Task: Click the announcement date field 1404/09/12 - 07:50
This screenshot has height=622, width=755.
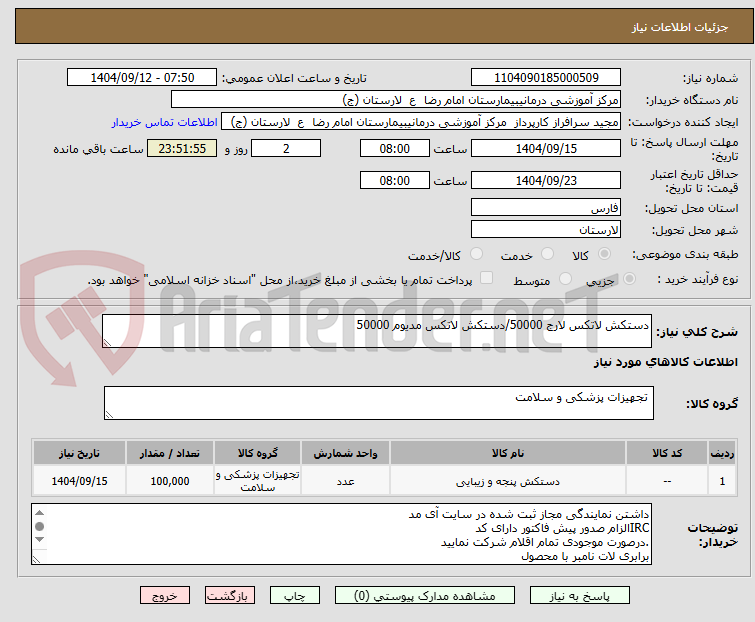Action: point(142,78)
